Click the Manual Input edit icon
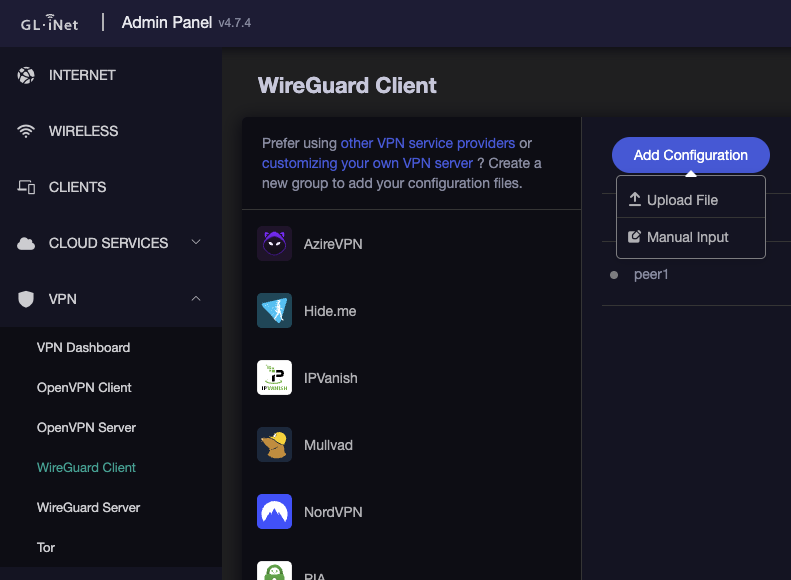The image size is (791, 580). click(634, 237)
